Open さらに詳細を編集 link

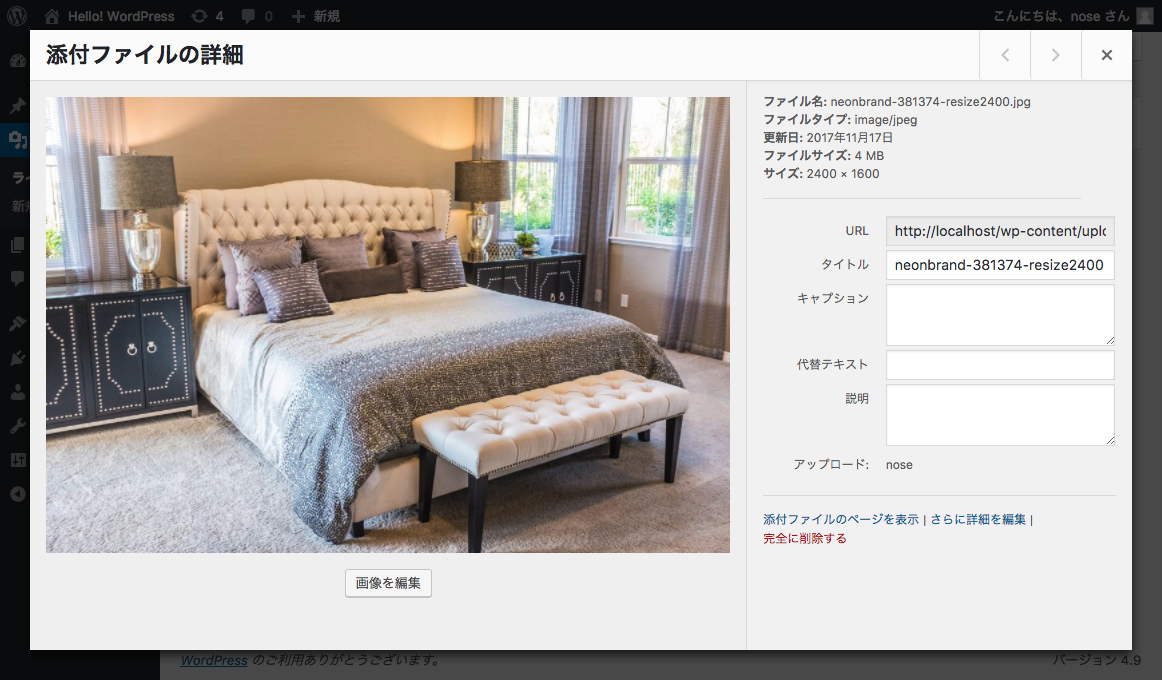(x=978, y=519)
